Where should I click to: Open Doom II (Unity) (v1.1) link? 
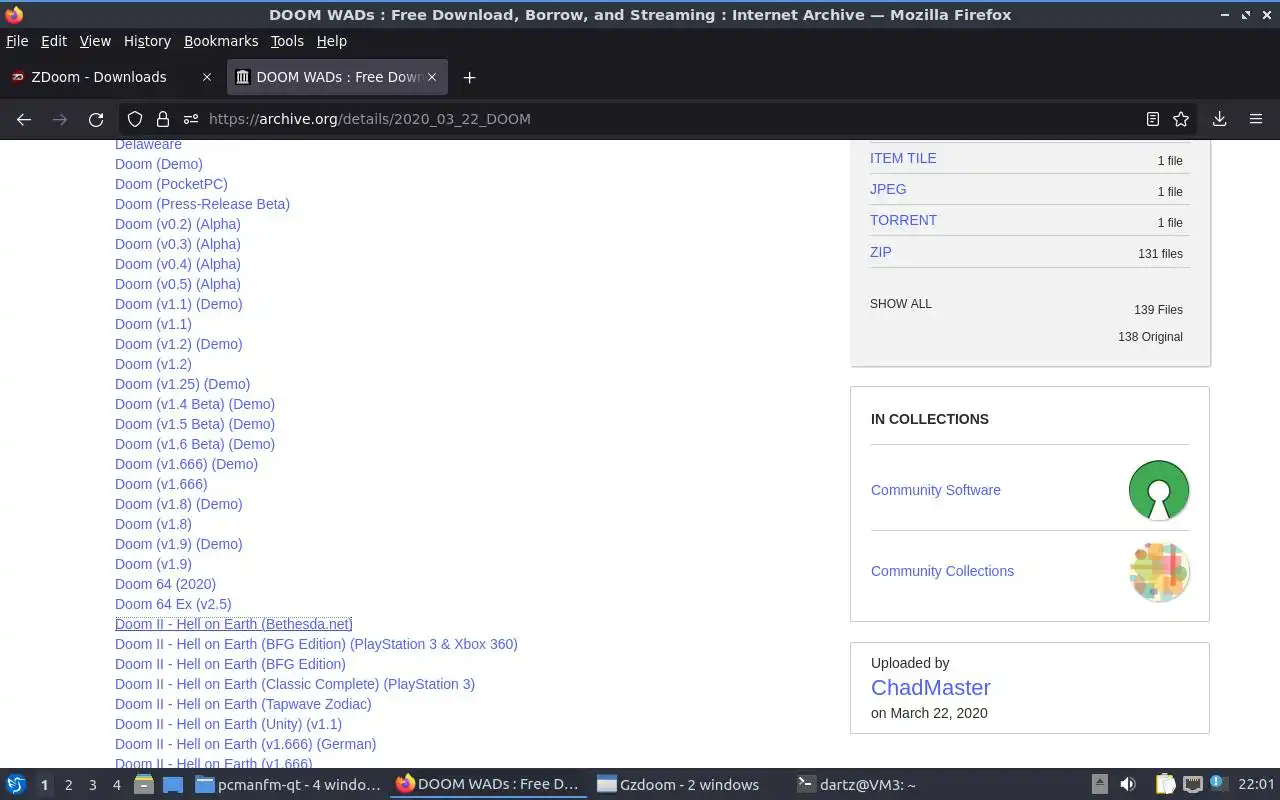(x=228, y=724)
